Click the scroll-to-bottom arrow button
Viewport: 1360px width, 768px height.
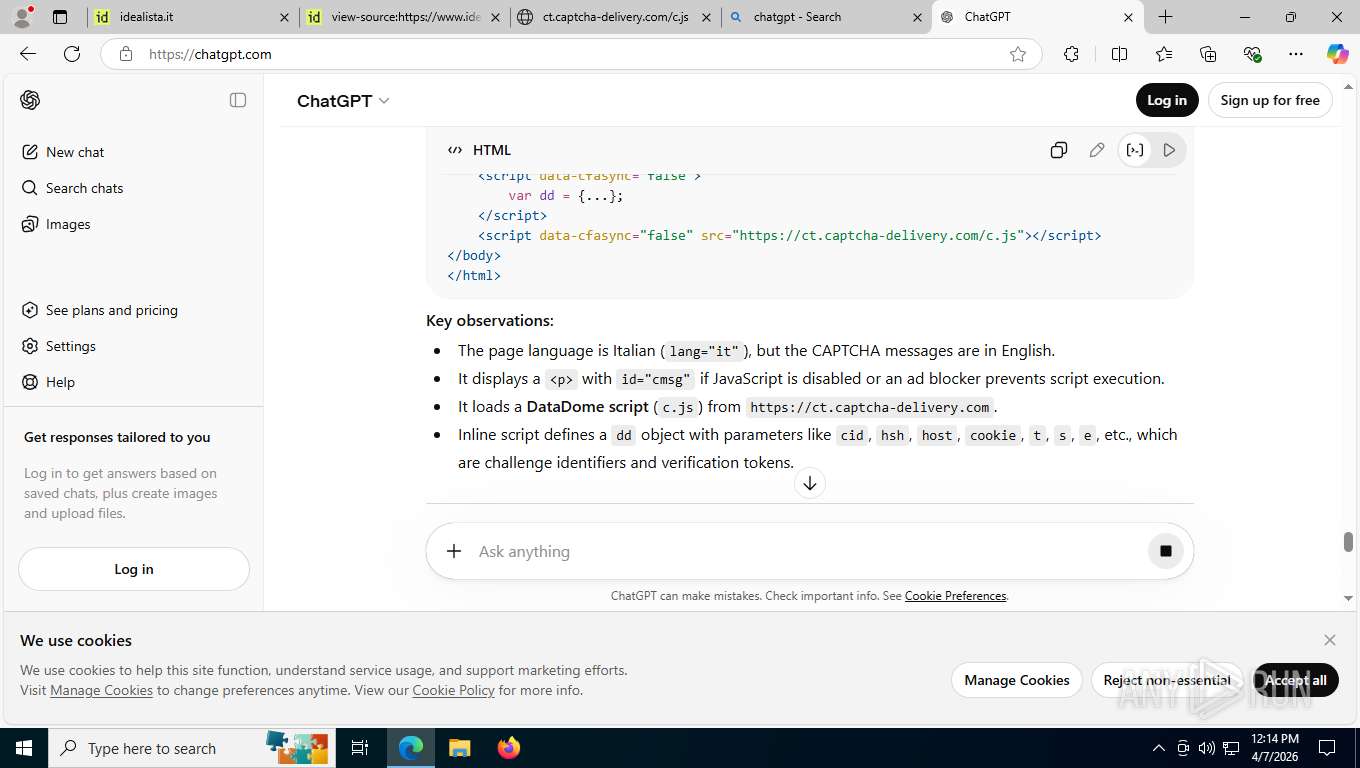coord(810,484)
